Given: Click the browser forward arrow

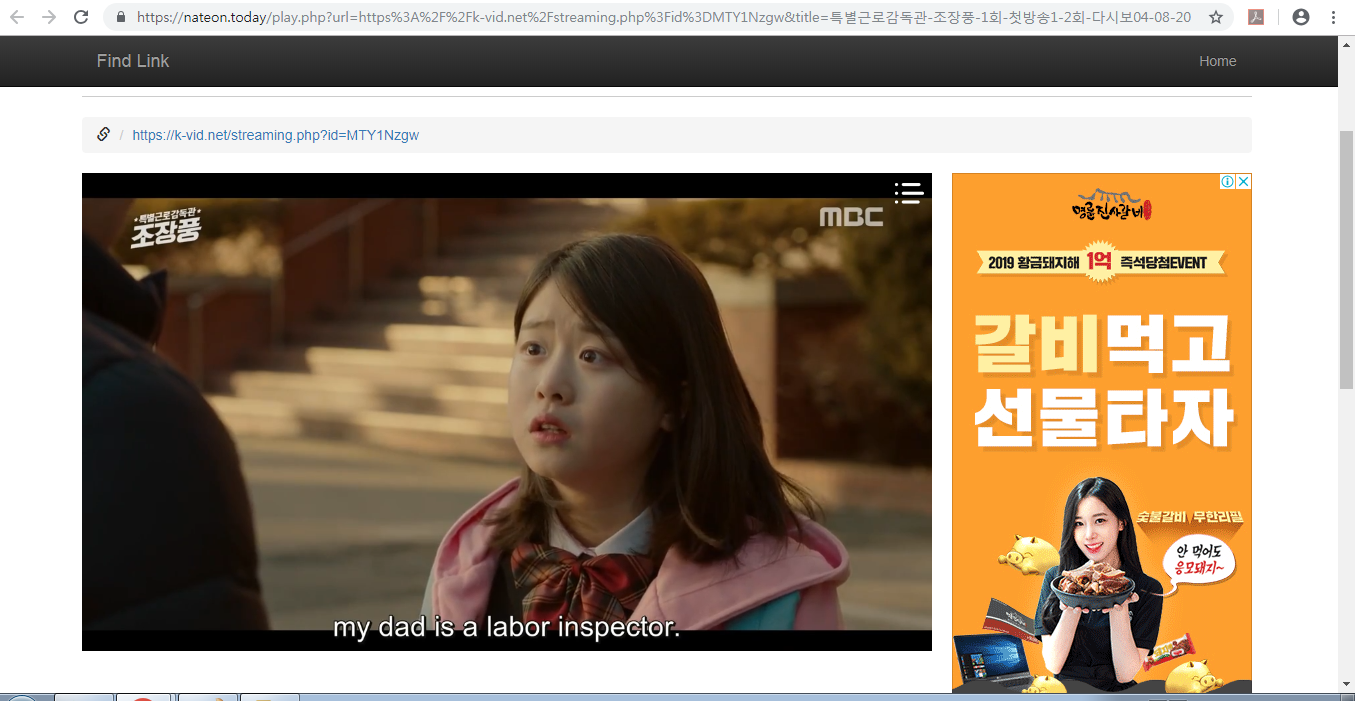Looking at the screenshot, I should (x=49, y=17).
